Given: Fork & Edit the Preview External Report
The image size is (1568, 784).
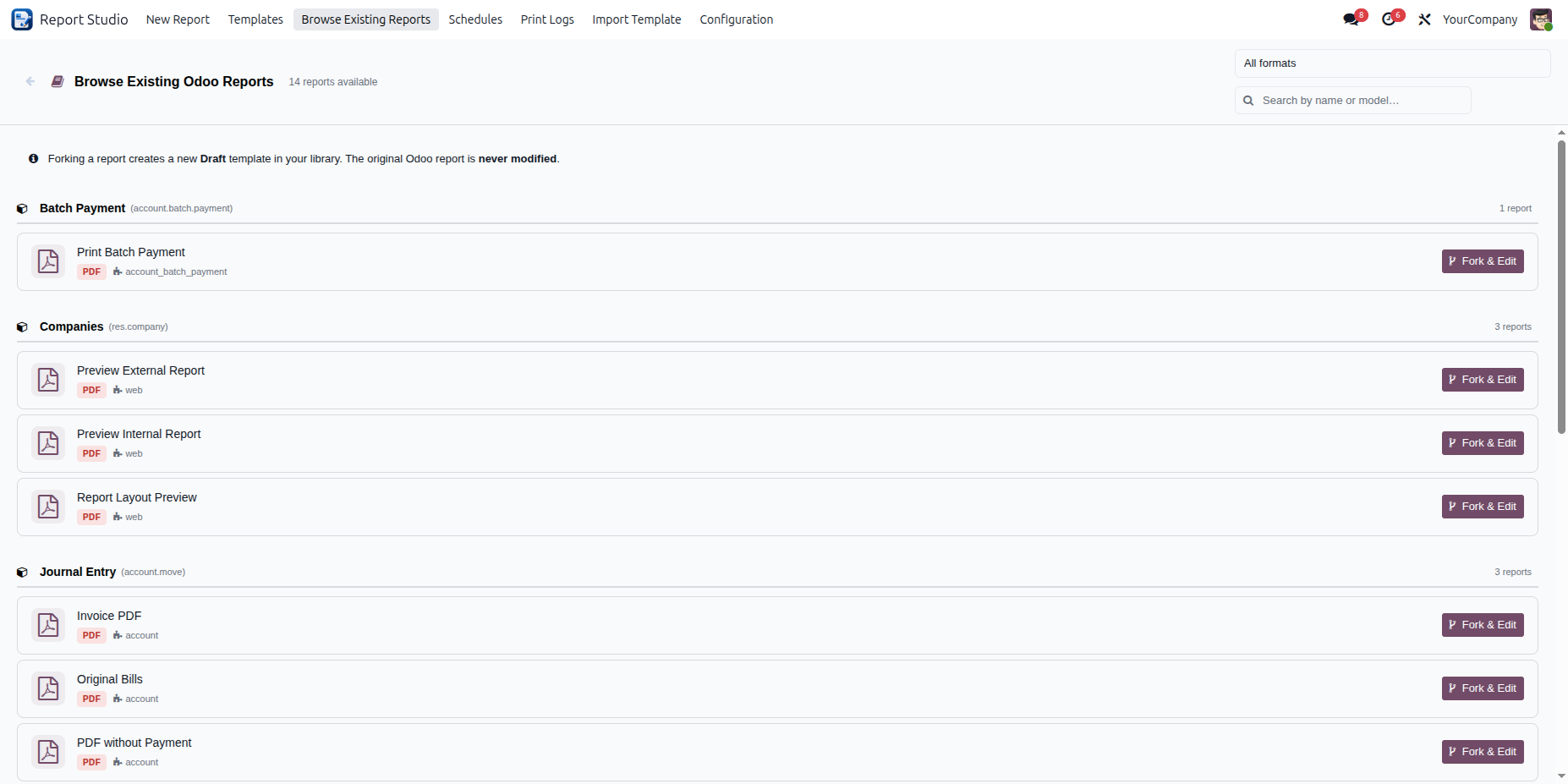Looking at the screenshot, I should point(1483,380).
